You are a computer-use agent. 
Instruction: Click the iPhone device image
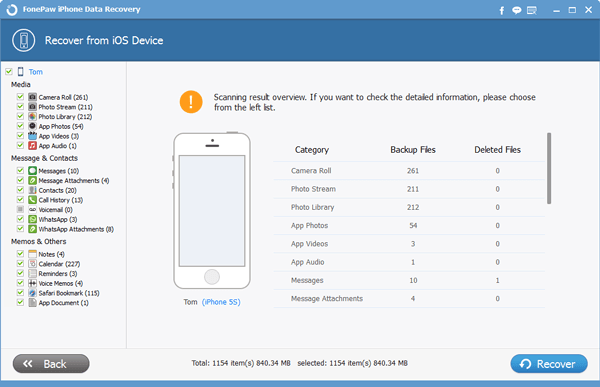coord(211,211)
